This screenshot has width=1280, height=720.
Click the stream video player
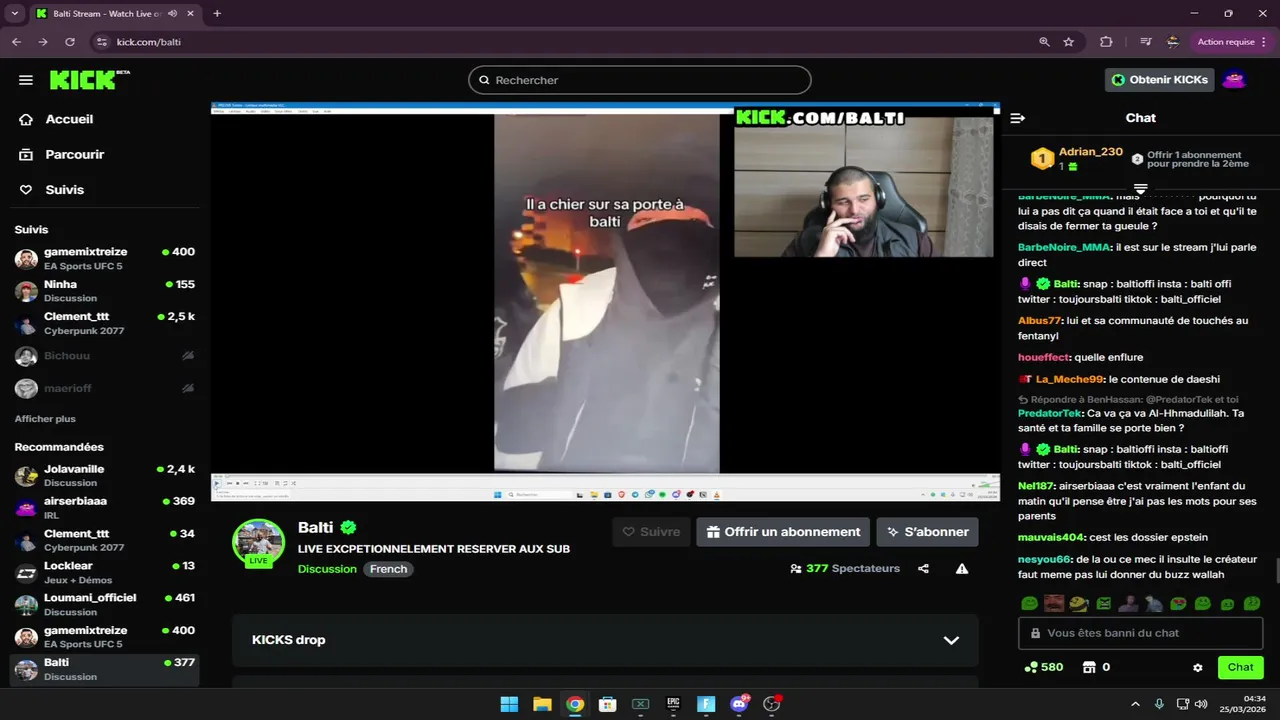[605, 301]
